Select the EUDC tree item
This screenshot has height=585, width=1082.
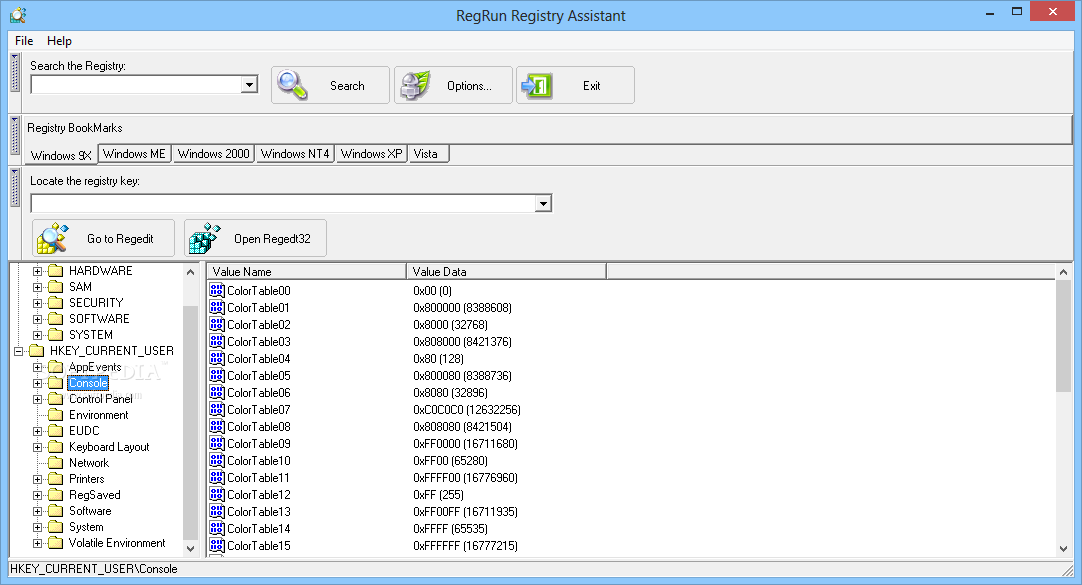point(84,431)
